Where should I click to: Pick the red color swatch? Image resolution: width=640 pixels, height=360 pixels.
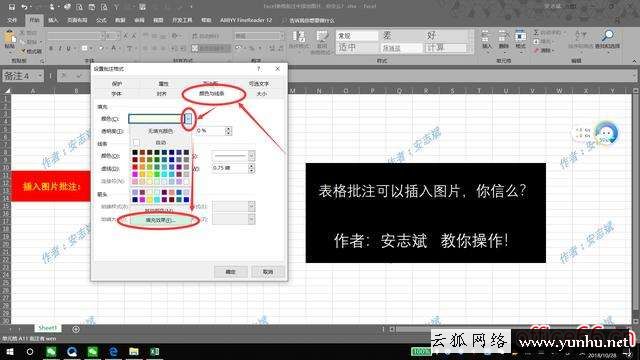(x=135, y=167)
